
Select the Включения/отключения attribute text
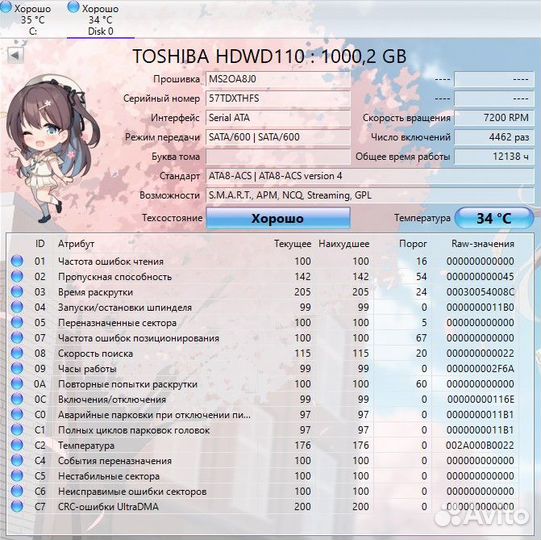pyautogui.click(x=112, y=400)
